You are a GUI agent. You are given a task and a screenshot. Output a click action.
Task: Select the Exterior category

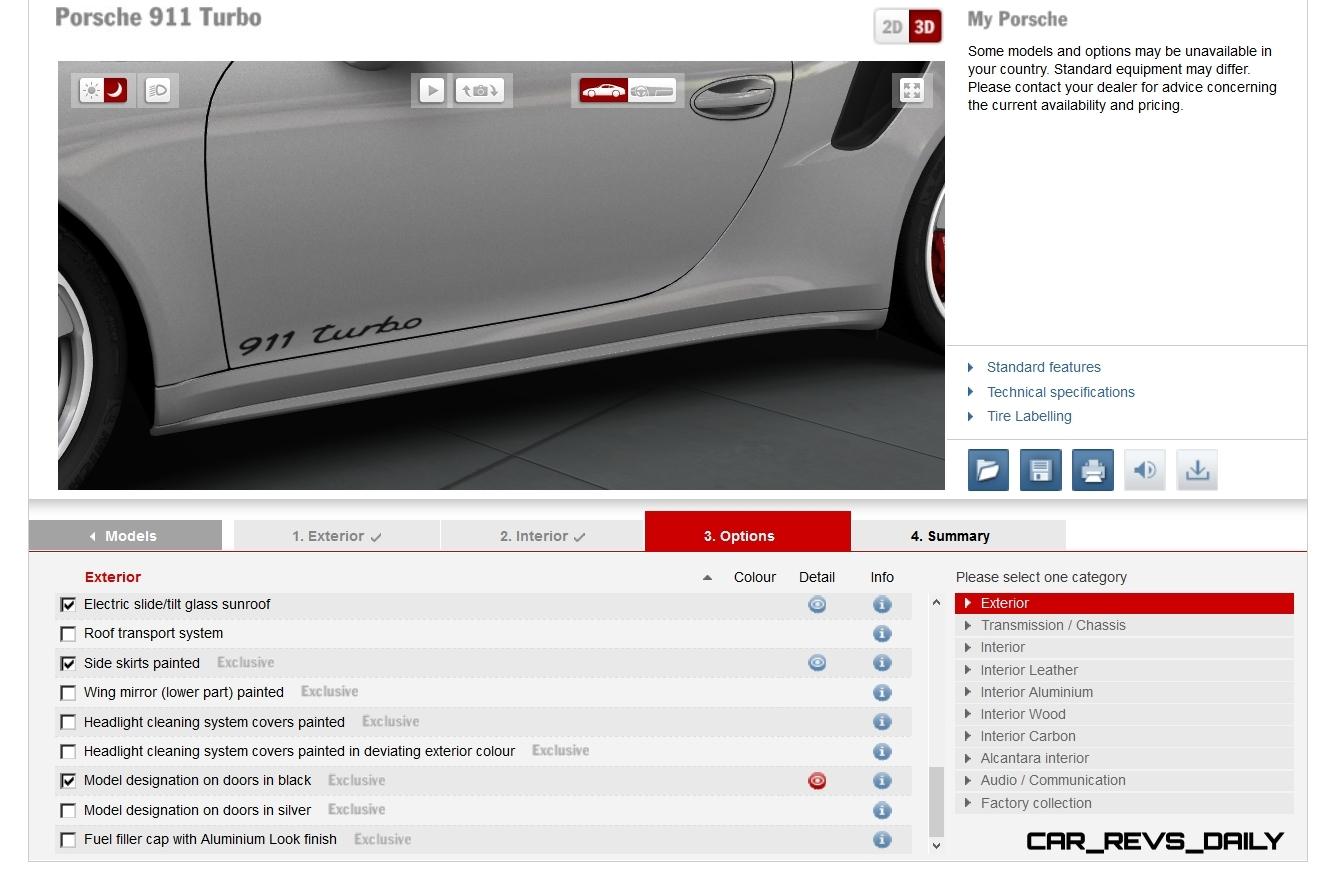[x=1124, y=603]
